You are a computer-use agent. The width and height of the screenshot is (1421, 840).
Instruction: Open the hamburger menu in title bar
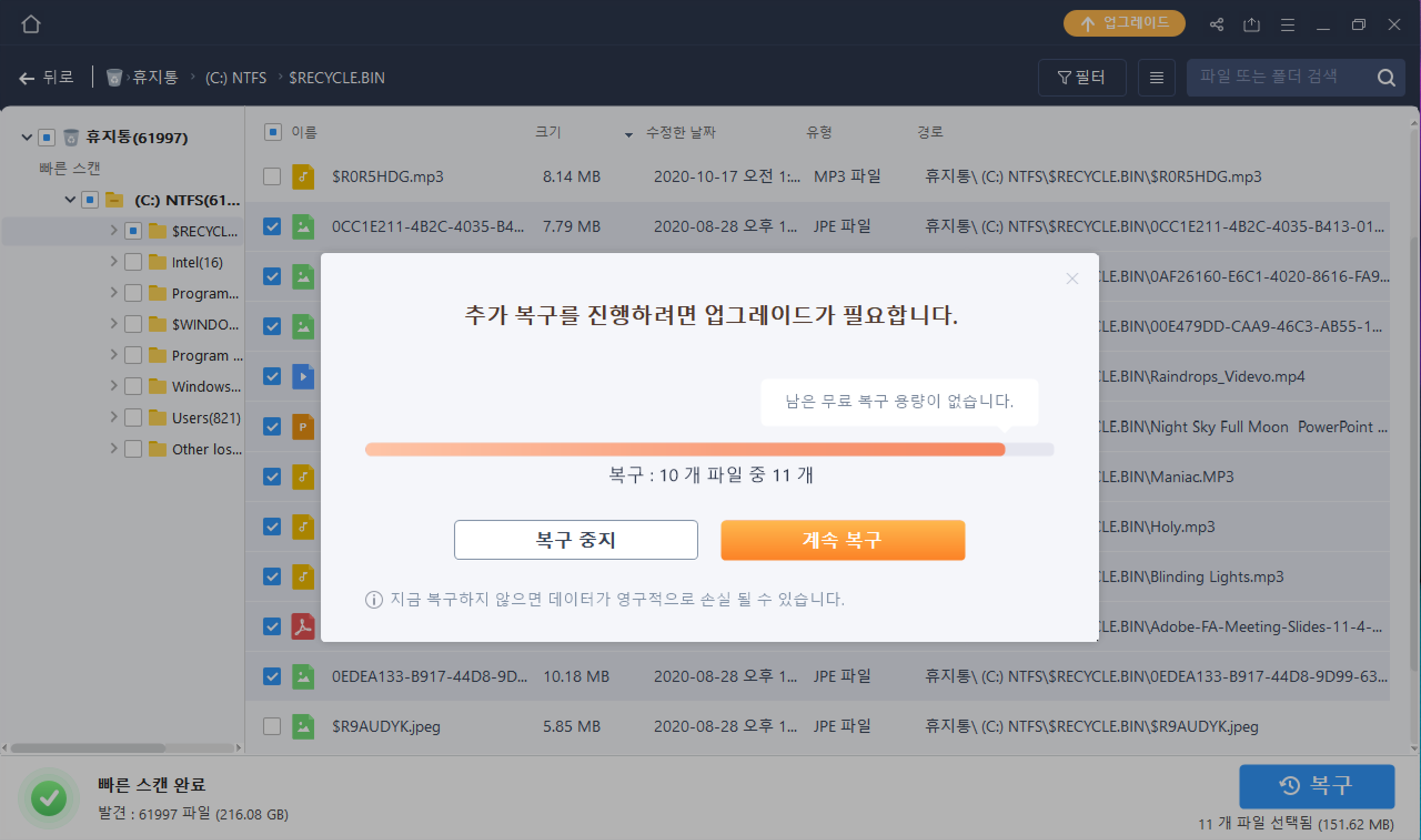pyautogui.click(x=1287, y=24)
